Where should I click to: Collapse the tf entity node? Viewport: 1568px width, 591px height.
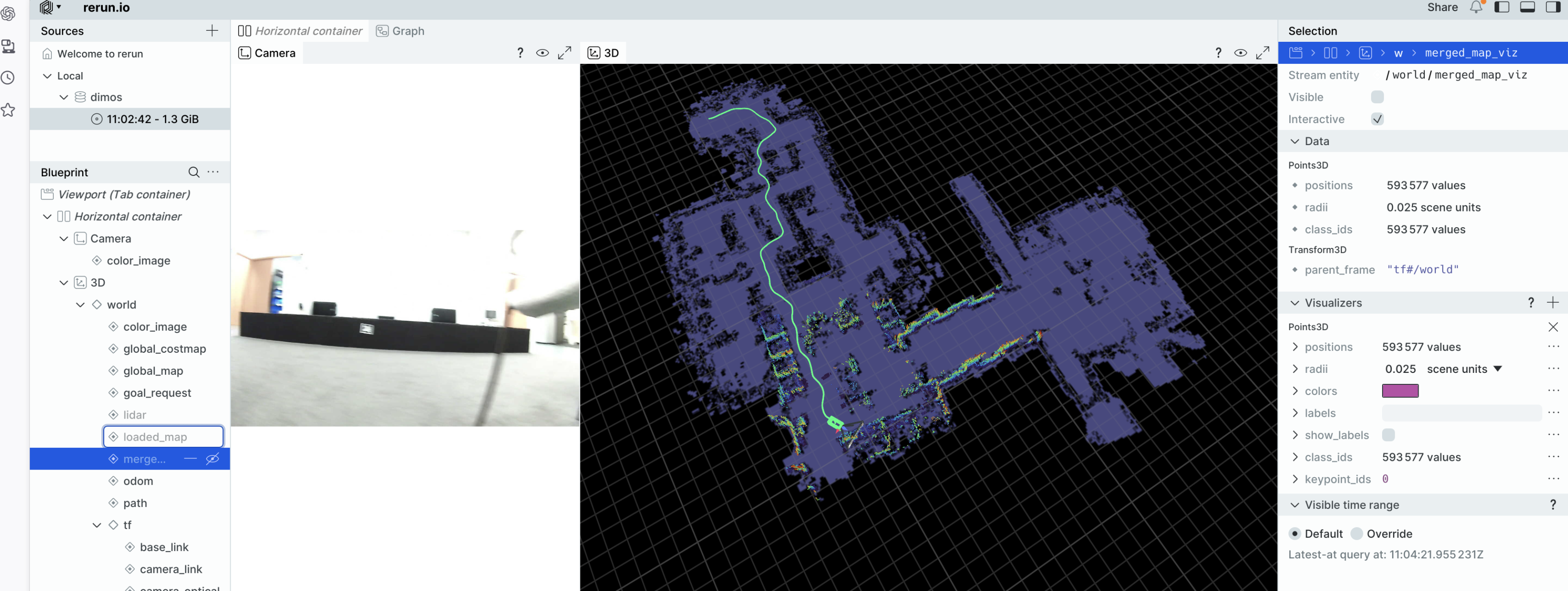coord(96,525)
